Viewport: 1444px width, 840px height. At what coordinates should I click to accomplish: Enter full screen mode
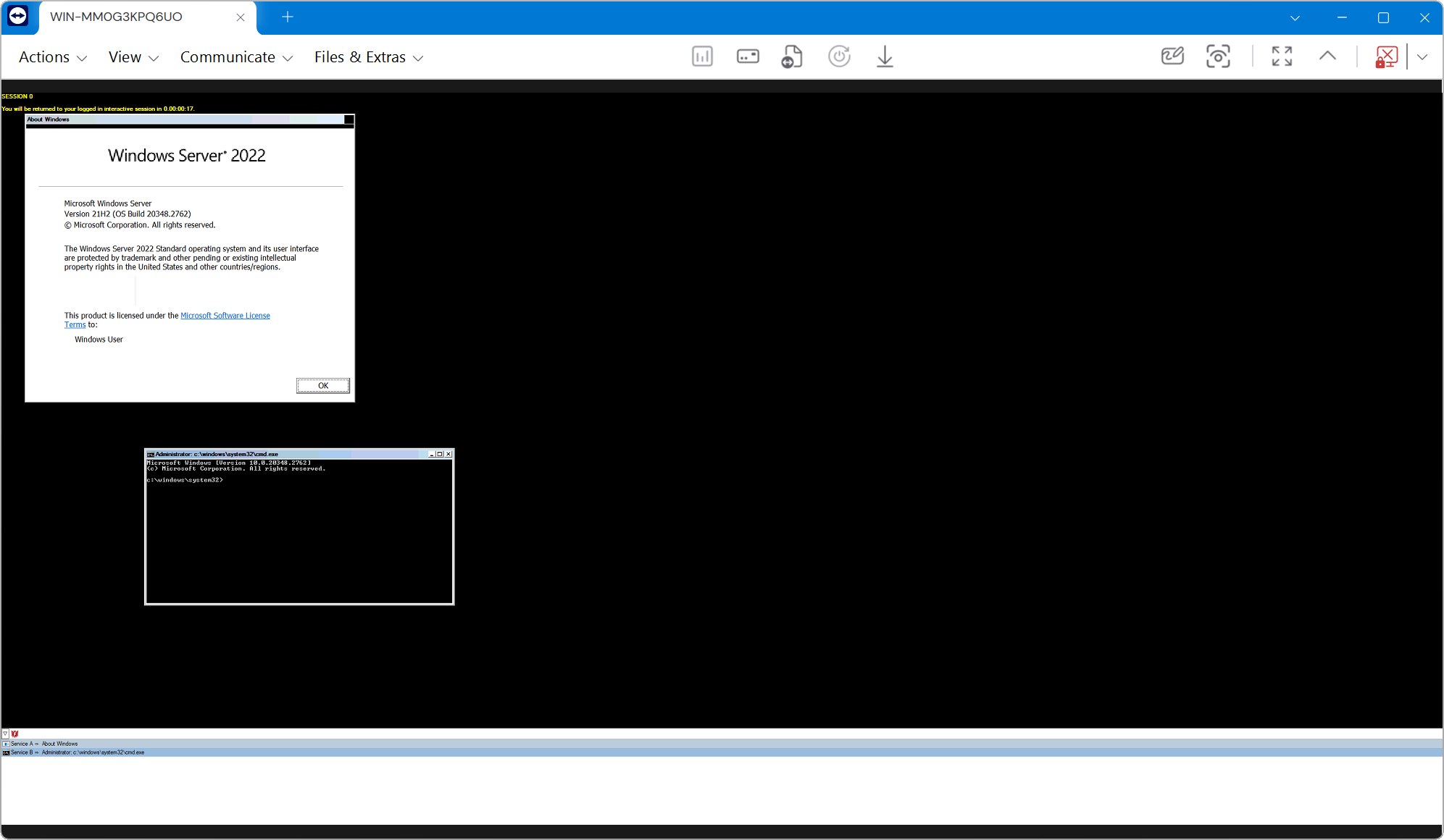[1282, 56]
